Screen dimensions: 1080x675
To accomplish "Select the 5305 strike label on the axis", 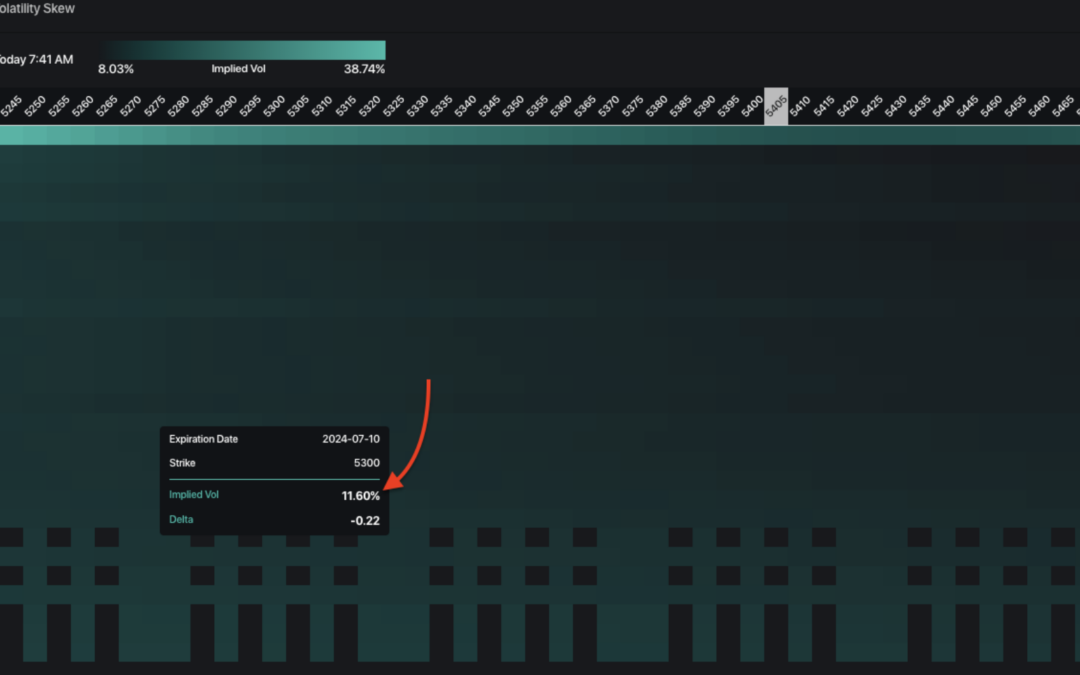I will point(298,106).
